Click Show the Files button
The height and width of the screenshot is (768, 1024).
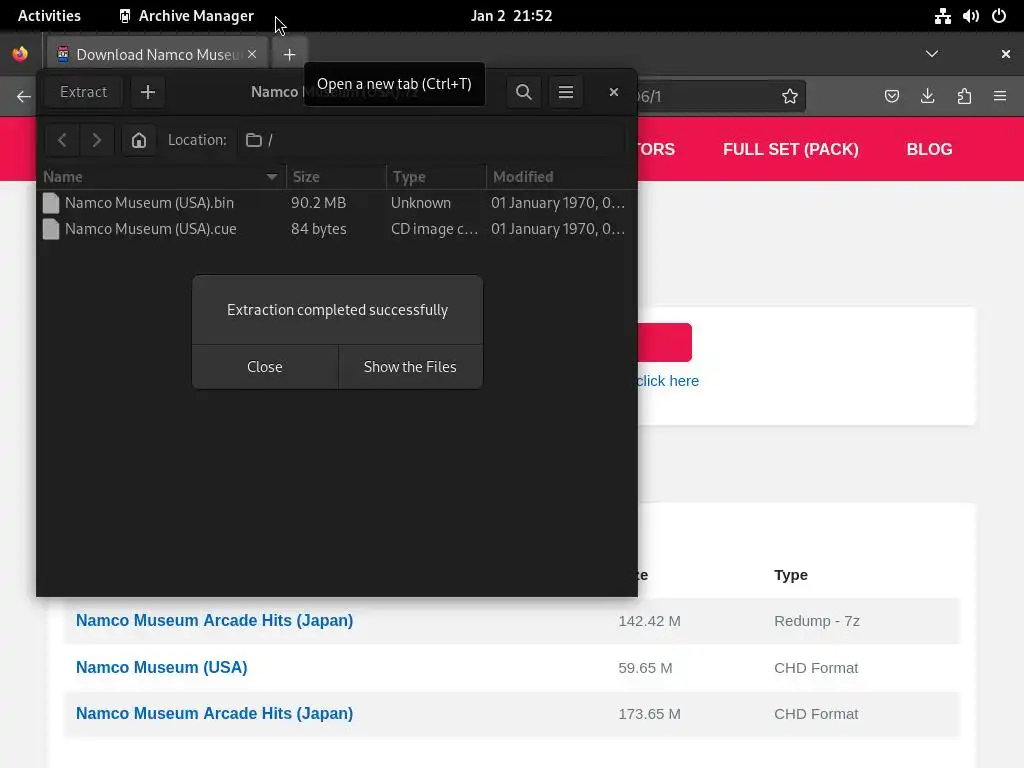pos(410,366)
